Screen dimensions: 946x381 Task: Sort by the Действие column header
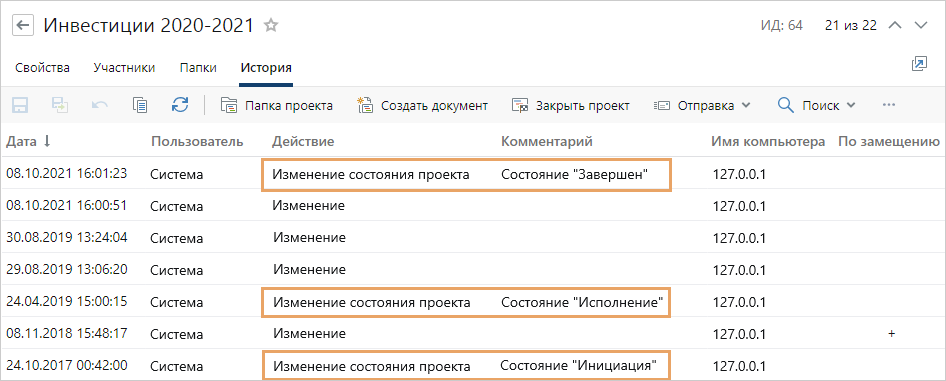point(303,142)
